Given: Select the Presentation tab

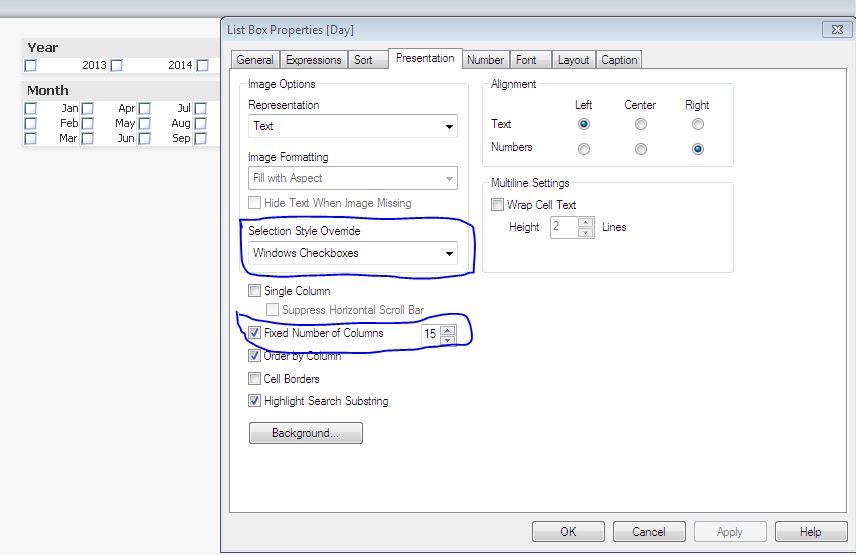Looking at the screenshot, I should click(425, 58).
